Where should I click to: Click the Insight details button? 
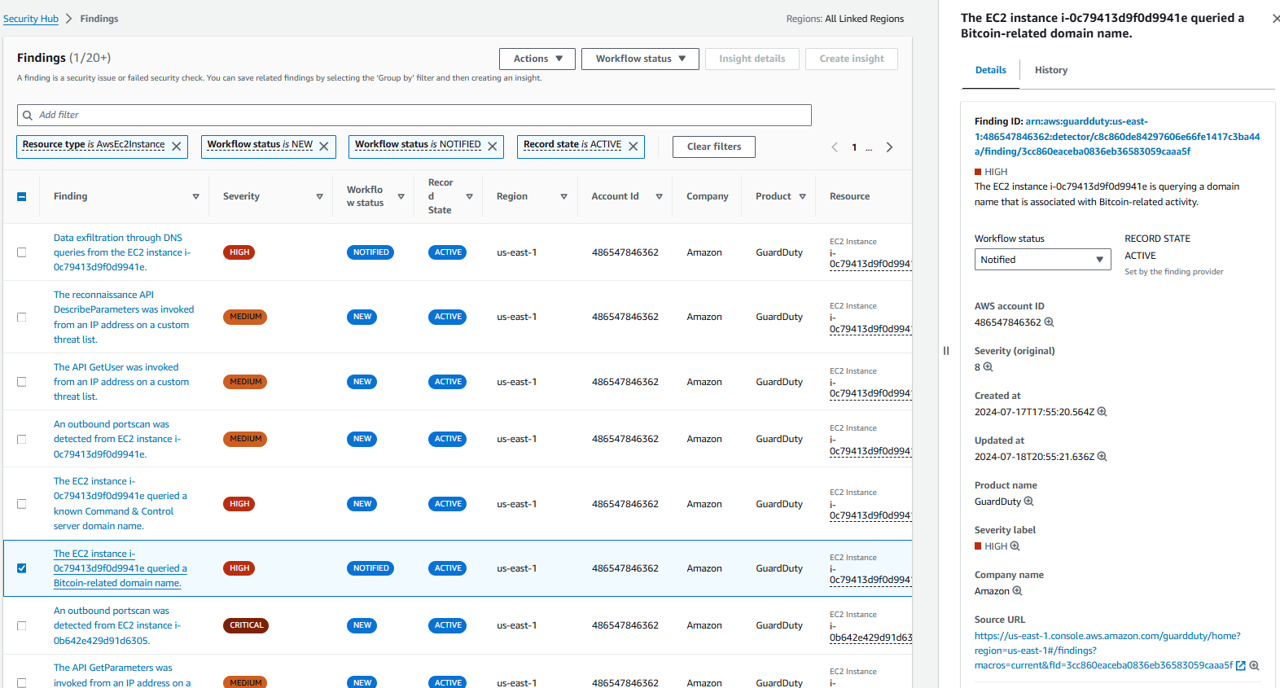752,59
